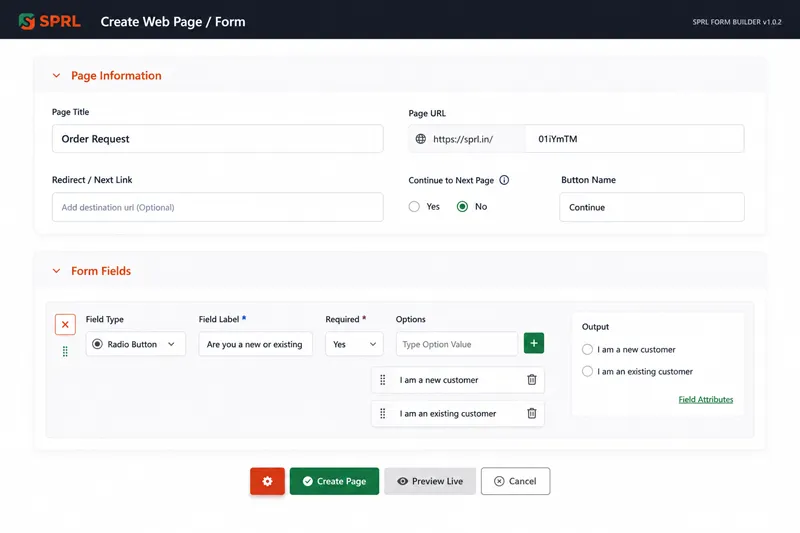Viewport: 800px width, 533px height.
Task: Click the 'Form Fields' section title
Action: tap(101, 271)
